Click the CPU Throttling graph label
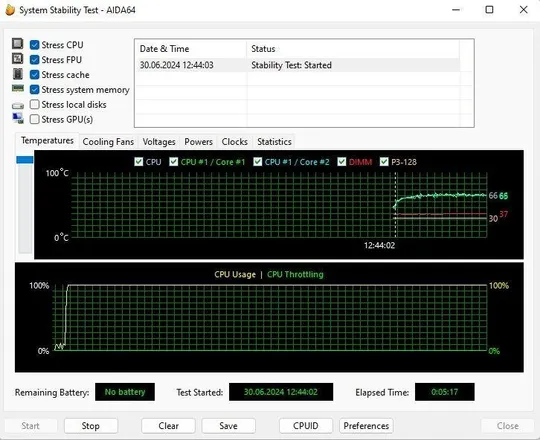Image resolution: width=540 pixels, height=440 pixels. pos(295,274)
